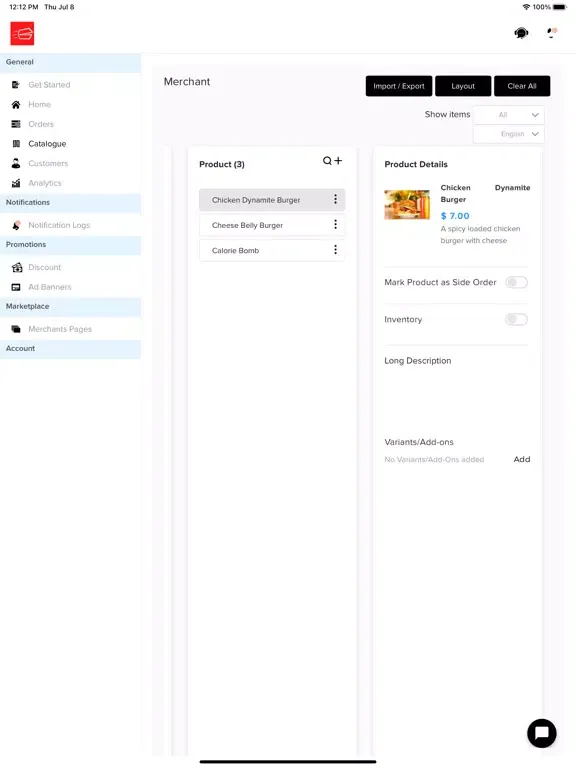Click the Layout button
Image resolution: width=576 pixels, height=768 pixels.
click(463, 86)
